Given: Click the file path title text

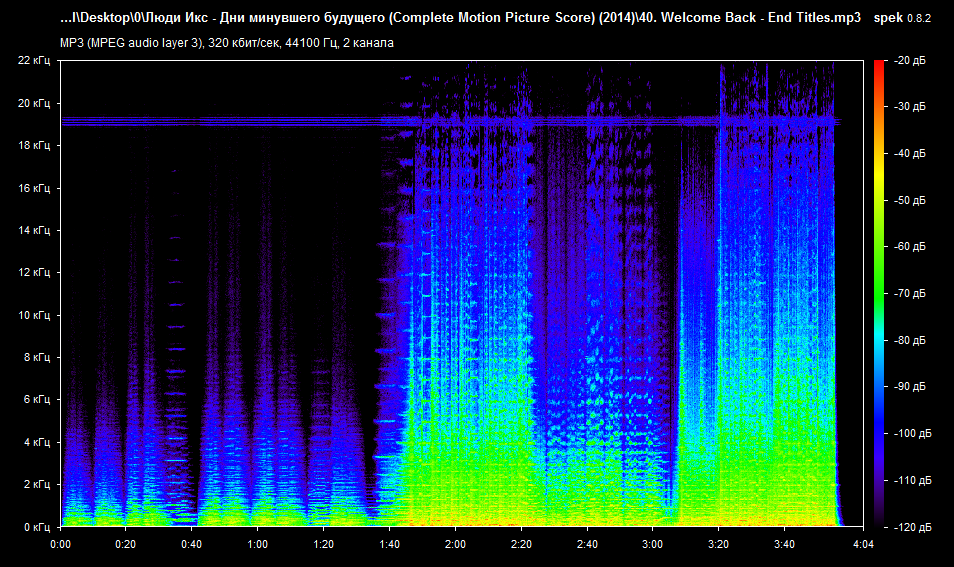Looking at the screenshot, I should (x=460, y=19).
